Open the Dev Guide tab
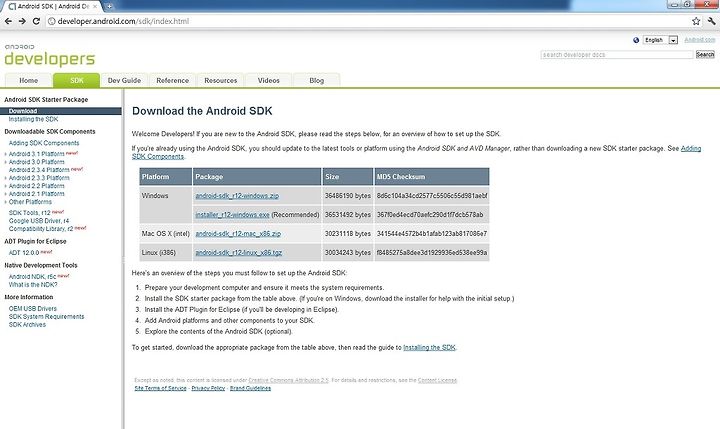Image resolution: width=720 pixels, height=429 pixels. click(124, 80)
